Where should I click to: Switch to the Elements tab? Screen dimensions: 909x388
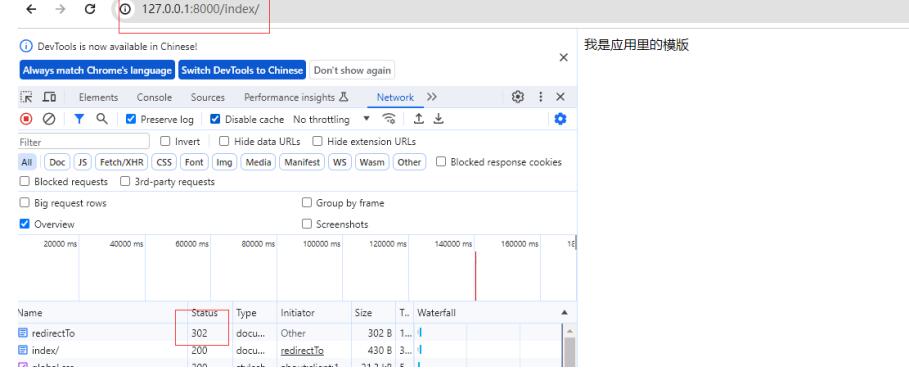(x=98, y=97)
